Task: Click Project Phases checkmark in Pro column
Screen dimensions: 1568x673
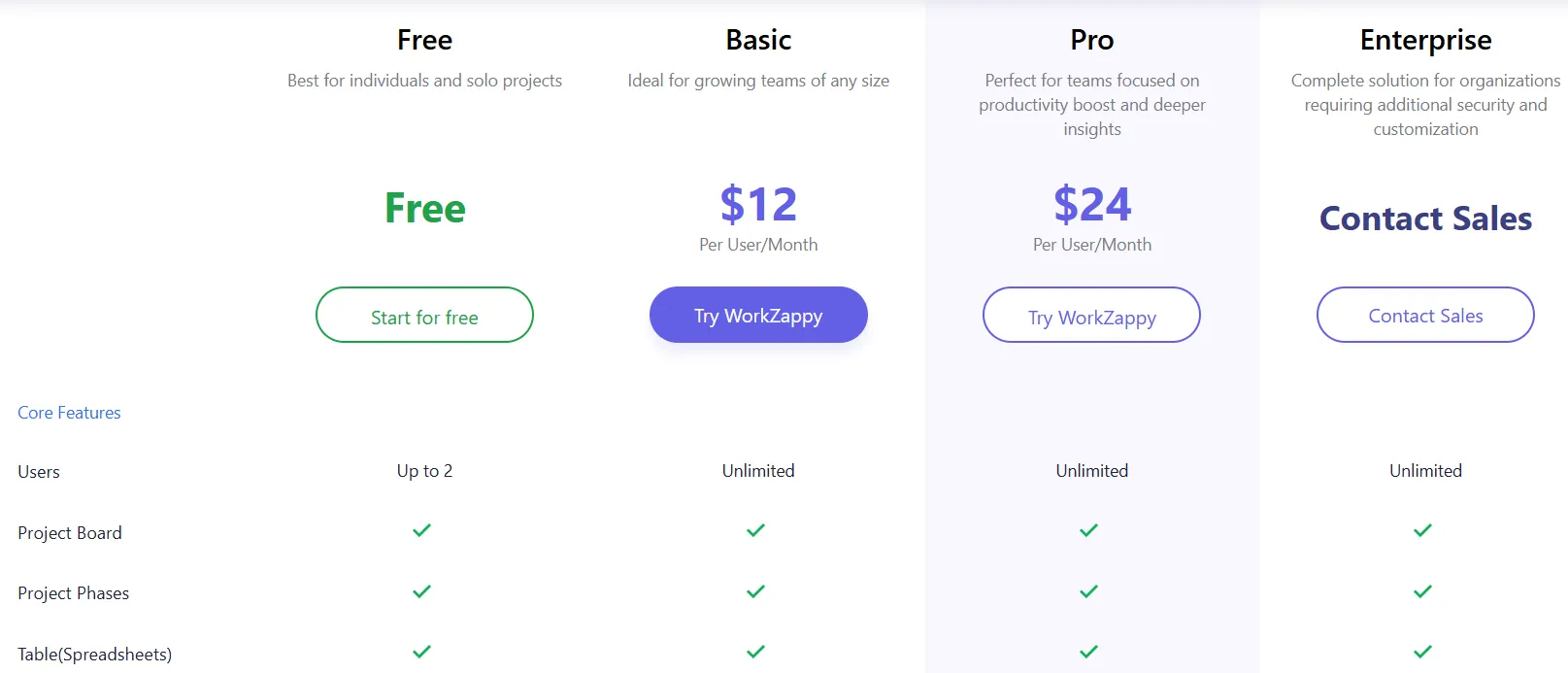Action: (x=1089, y=591)
